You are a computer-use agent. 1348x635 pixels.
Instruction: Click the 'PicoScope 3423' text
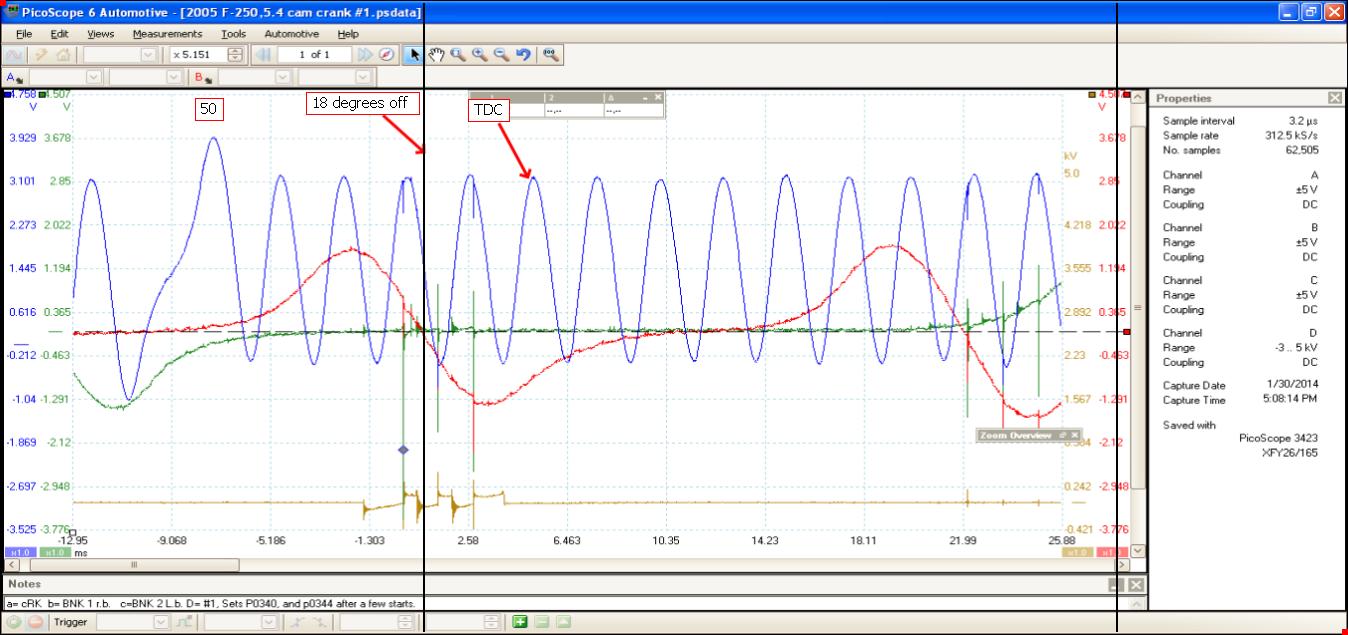(x=1277, y=437)
